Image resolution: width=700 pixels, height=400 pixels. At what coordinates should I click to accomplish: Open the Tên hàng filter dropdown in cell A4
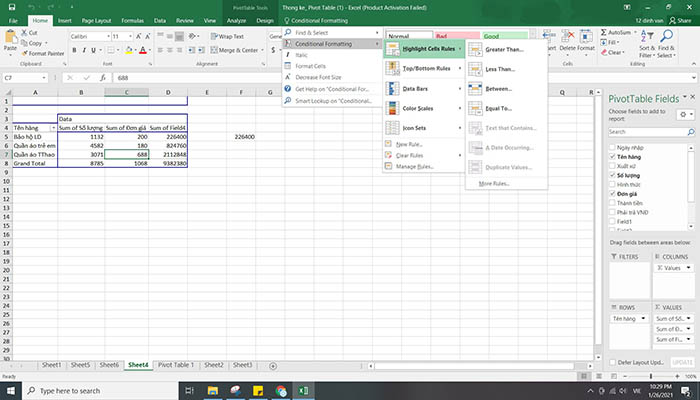tap(54, 128)
